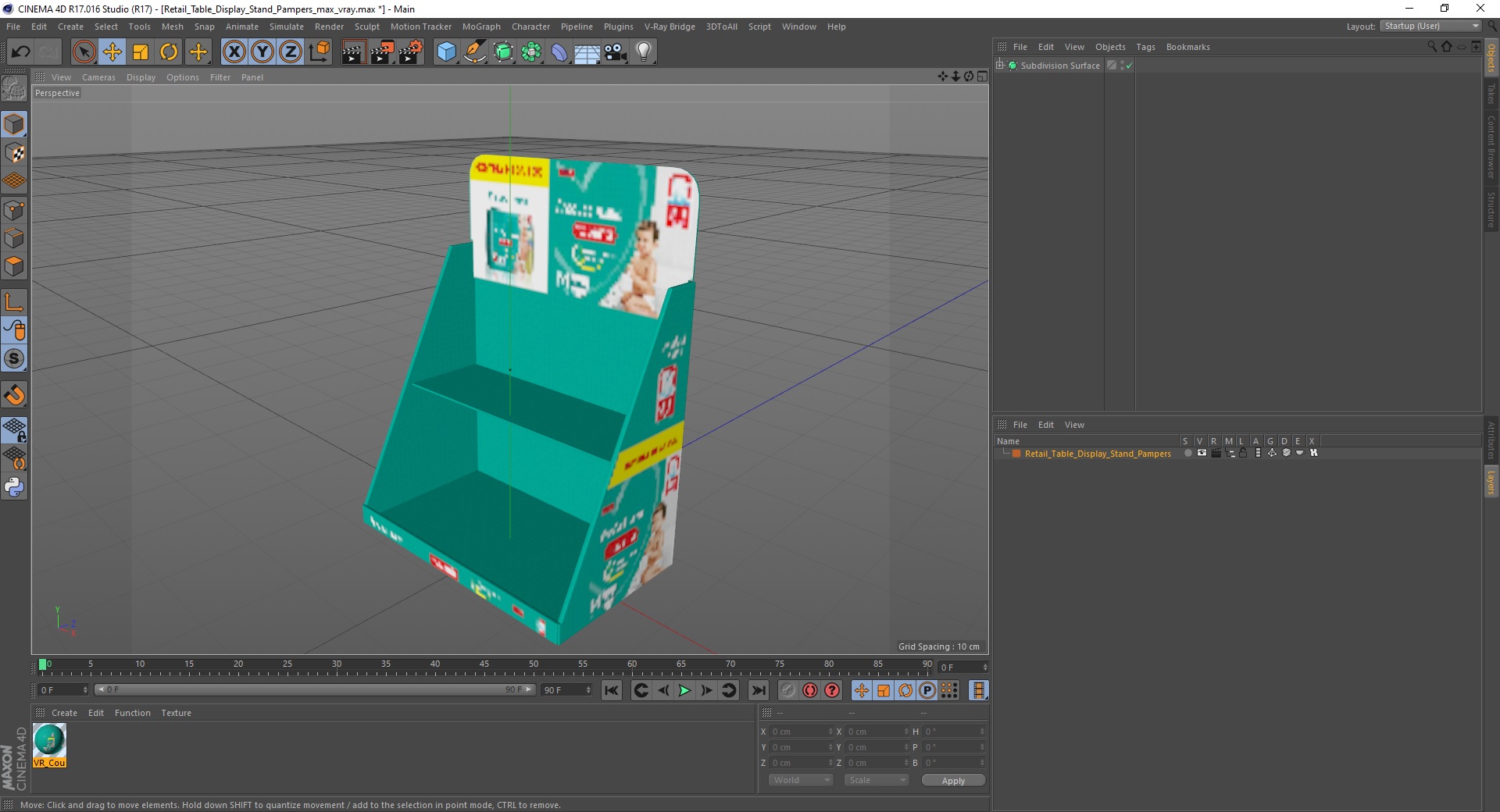Expand the Subdivision Surface tree node
Screen dimensions: 1500x812
(1000, 65)
